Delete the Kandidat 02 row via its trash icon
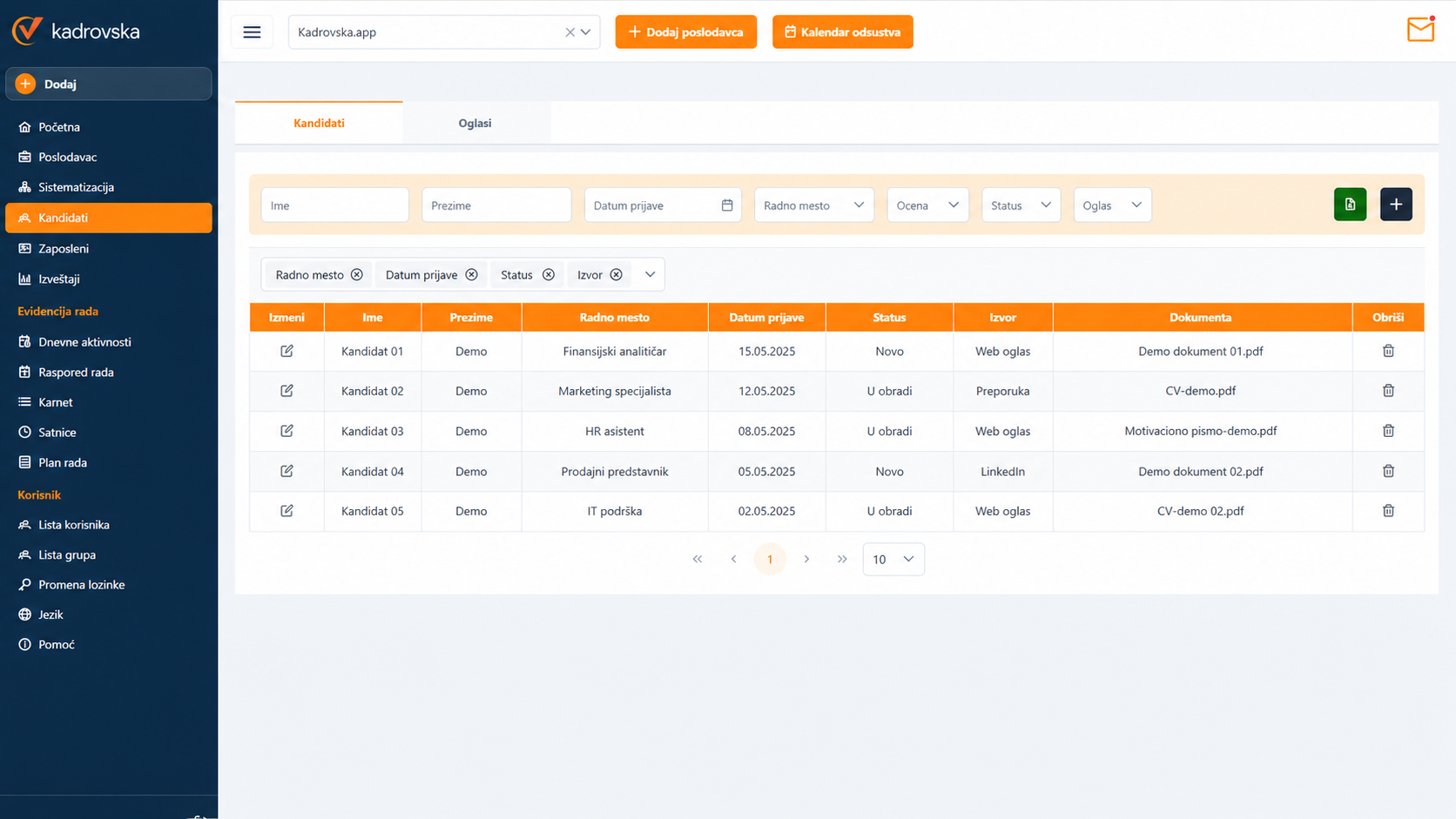This screenshot has height=819, width=1456. pyautogui.click(x=1388, y=391)
